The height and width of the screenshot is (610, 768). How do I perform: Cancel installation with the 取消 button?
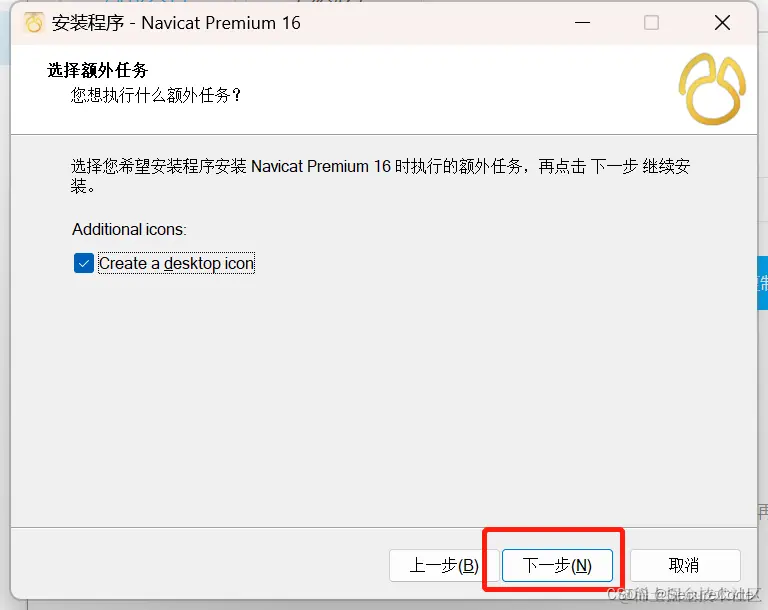coord(685,565)
